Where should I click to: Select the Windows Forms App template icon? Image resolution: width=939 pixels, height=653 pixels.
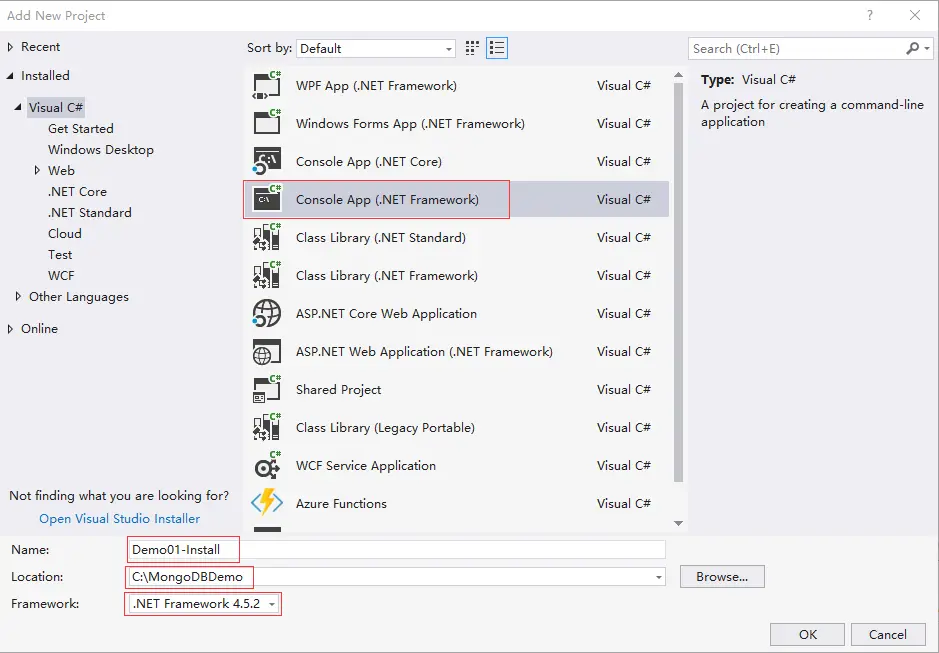click(266, 123)
